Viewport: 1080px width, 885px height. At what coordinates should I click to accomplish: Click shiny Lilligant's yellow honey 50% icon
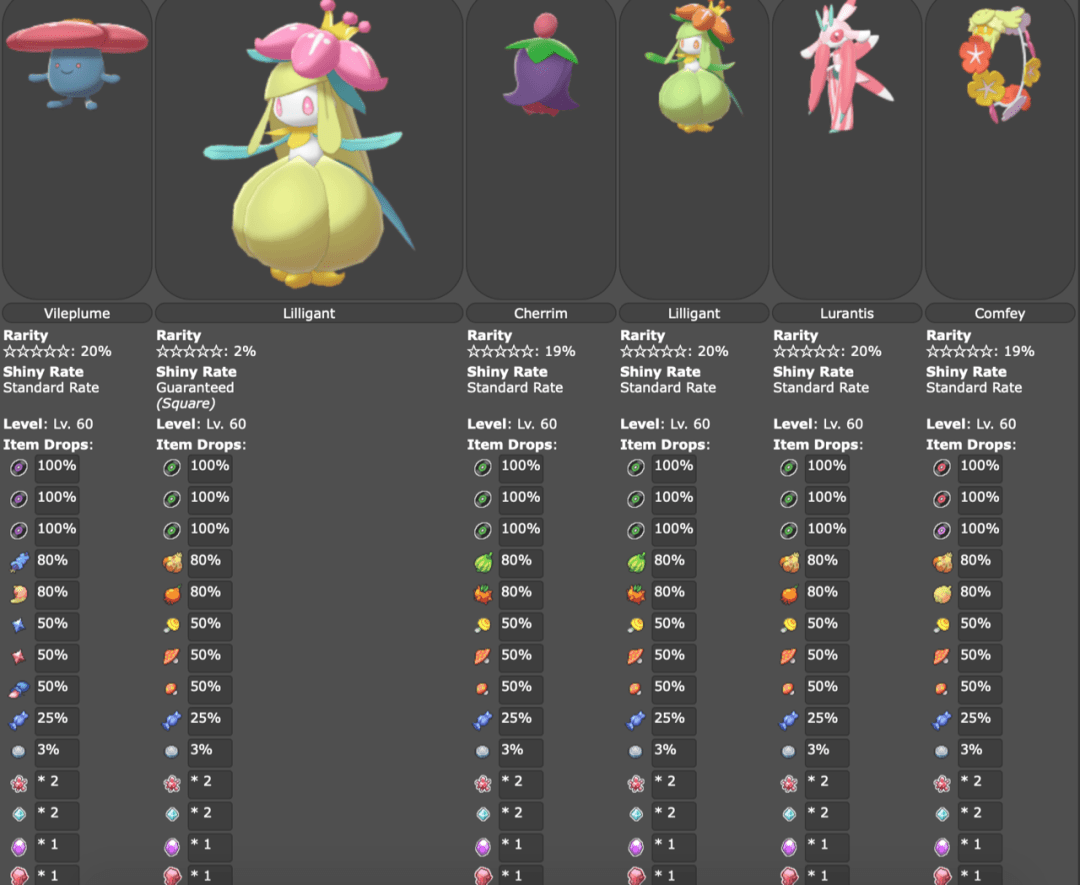[x=172, y=625]
